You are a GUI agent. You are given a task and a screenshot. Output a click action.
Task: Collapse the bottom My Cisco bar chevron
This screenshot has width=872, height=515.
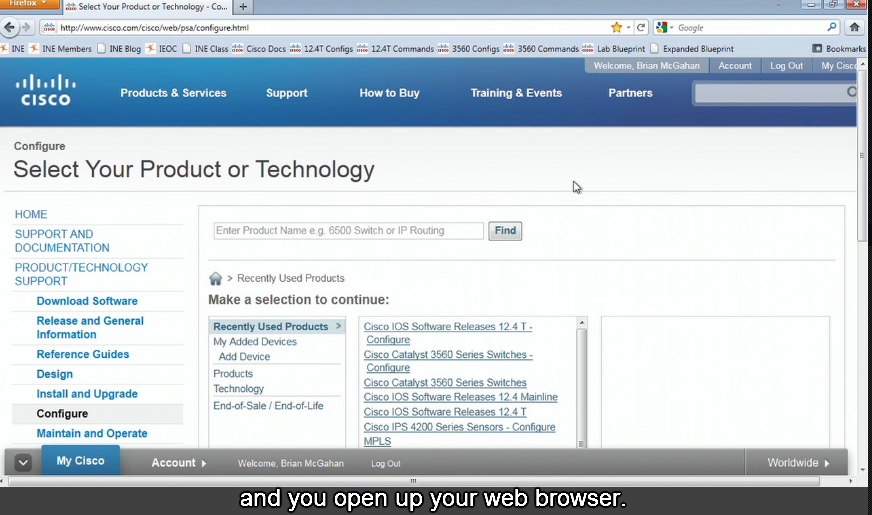click(23, 462)
